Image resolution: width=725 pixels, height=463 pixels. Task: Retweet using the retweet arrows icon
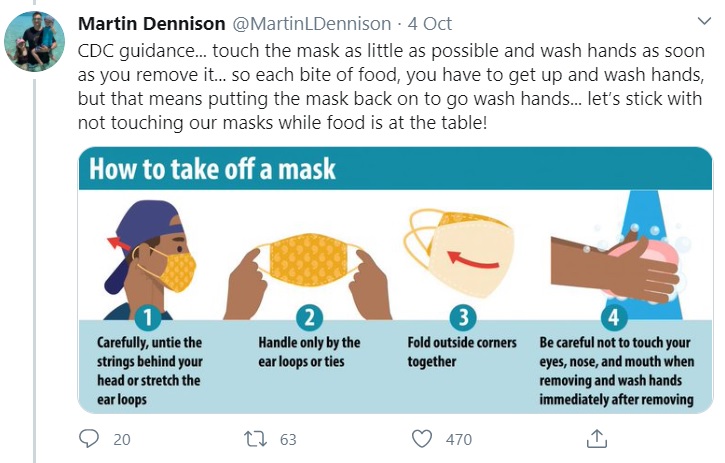[255, 439]
